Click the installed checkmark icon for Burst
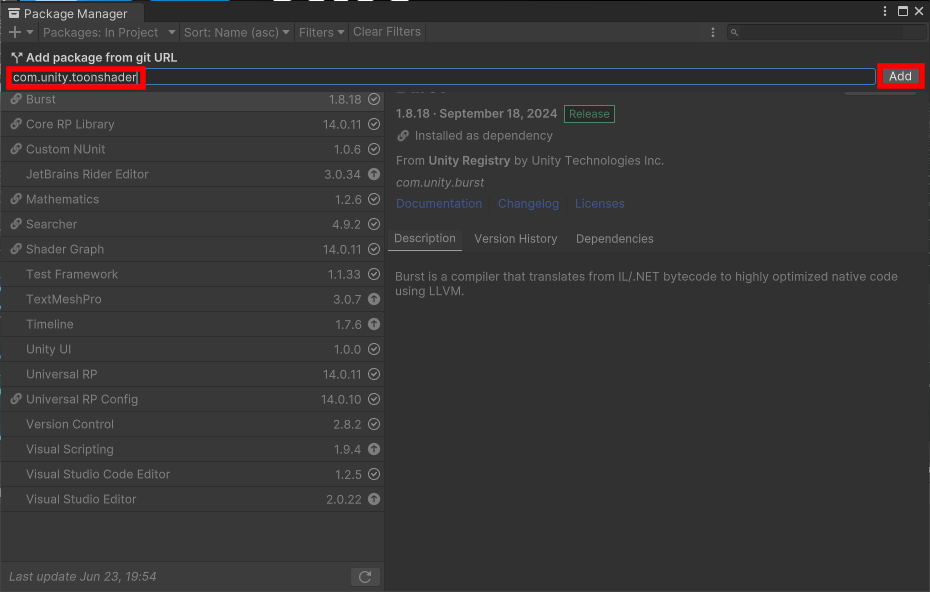930x592 pixels. tap(374, 99)
